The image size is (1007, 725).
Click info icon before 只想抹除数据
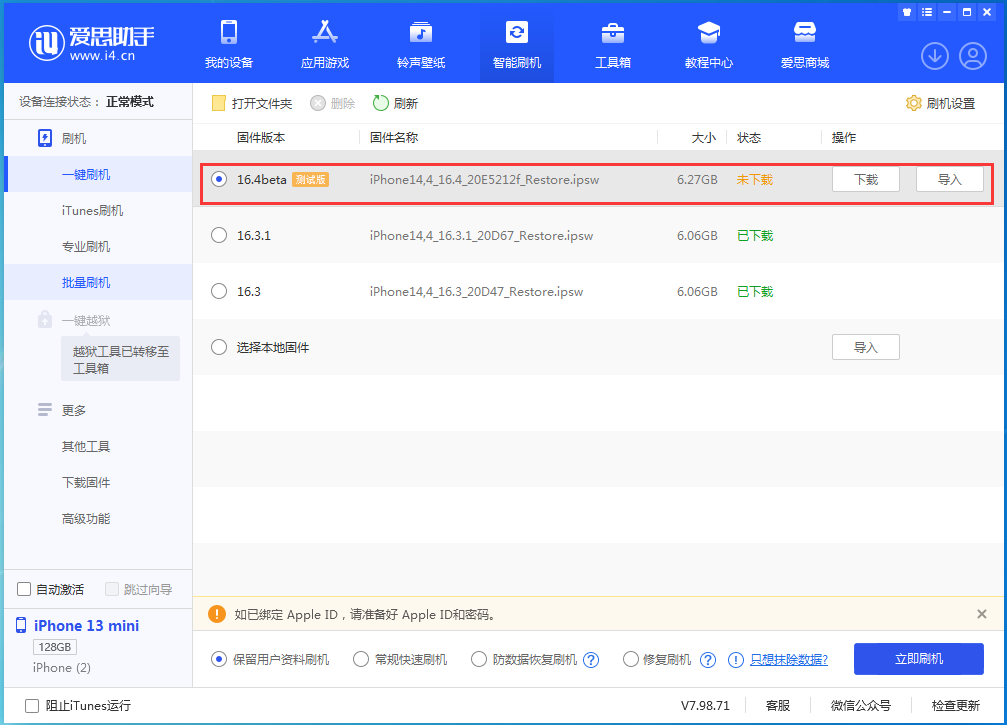pyautogui.click(x=736, y=660)
